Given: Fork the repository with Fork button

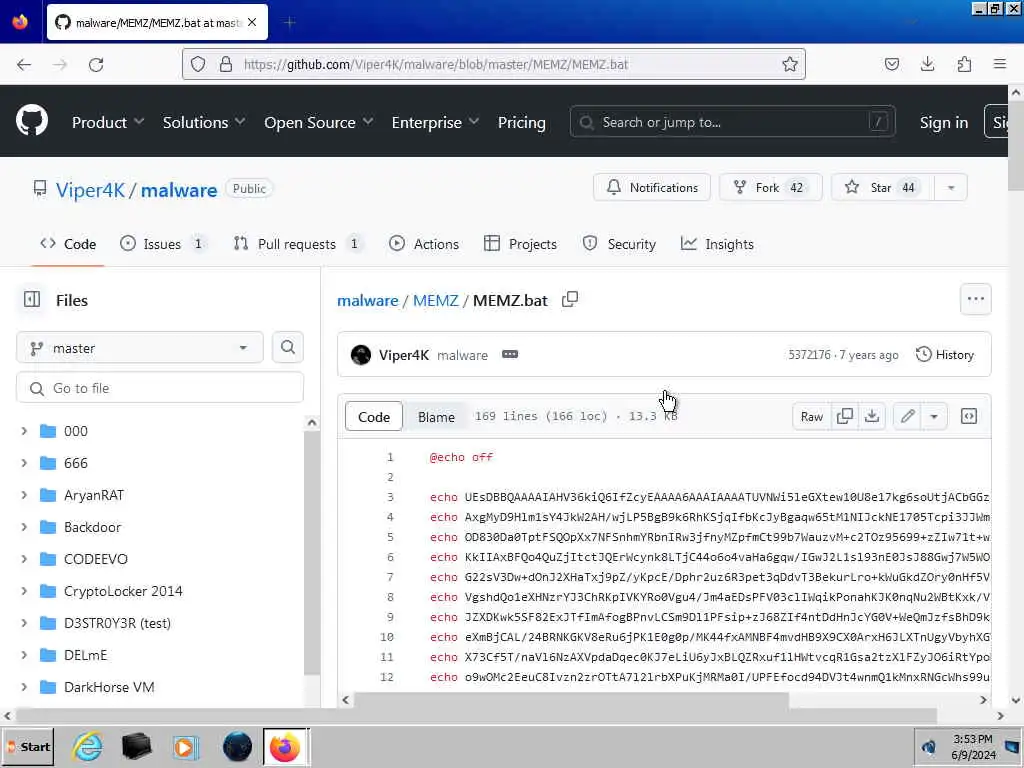Looking at the screenshot, I should click(x=771, y=187).
